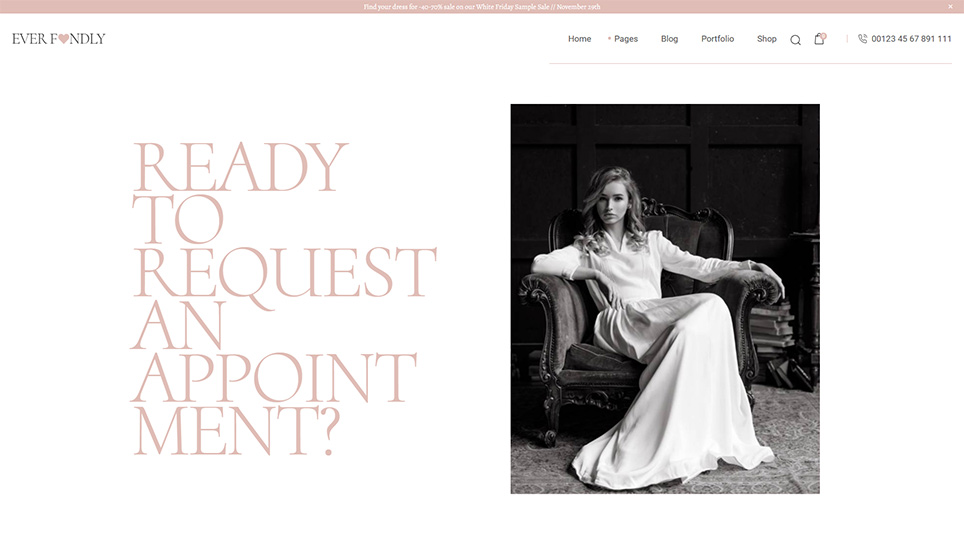Click the MENT? line of the headline
Screen dimensions: 964x538
236,431
